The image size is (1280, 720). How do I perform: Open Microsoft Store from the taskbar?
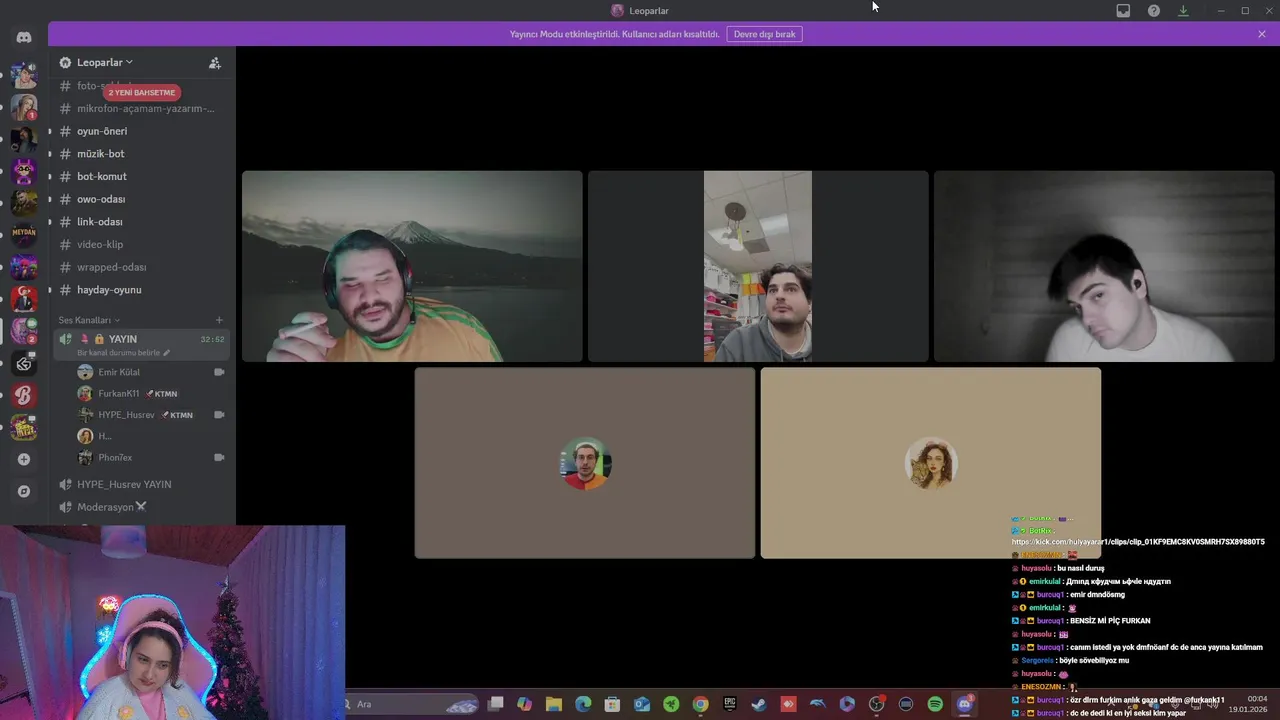click(612, 704)
